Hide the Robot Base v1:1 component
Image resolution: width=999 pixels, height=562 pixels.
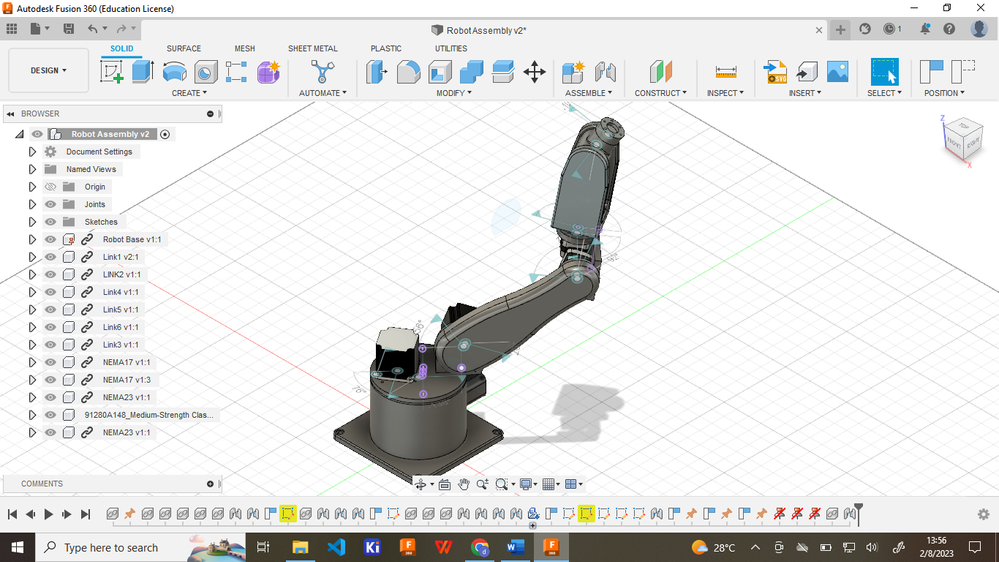point(50,240)
